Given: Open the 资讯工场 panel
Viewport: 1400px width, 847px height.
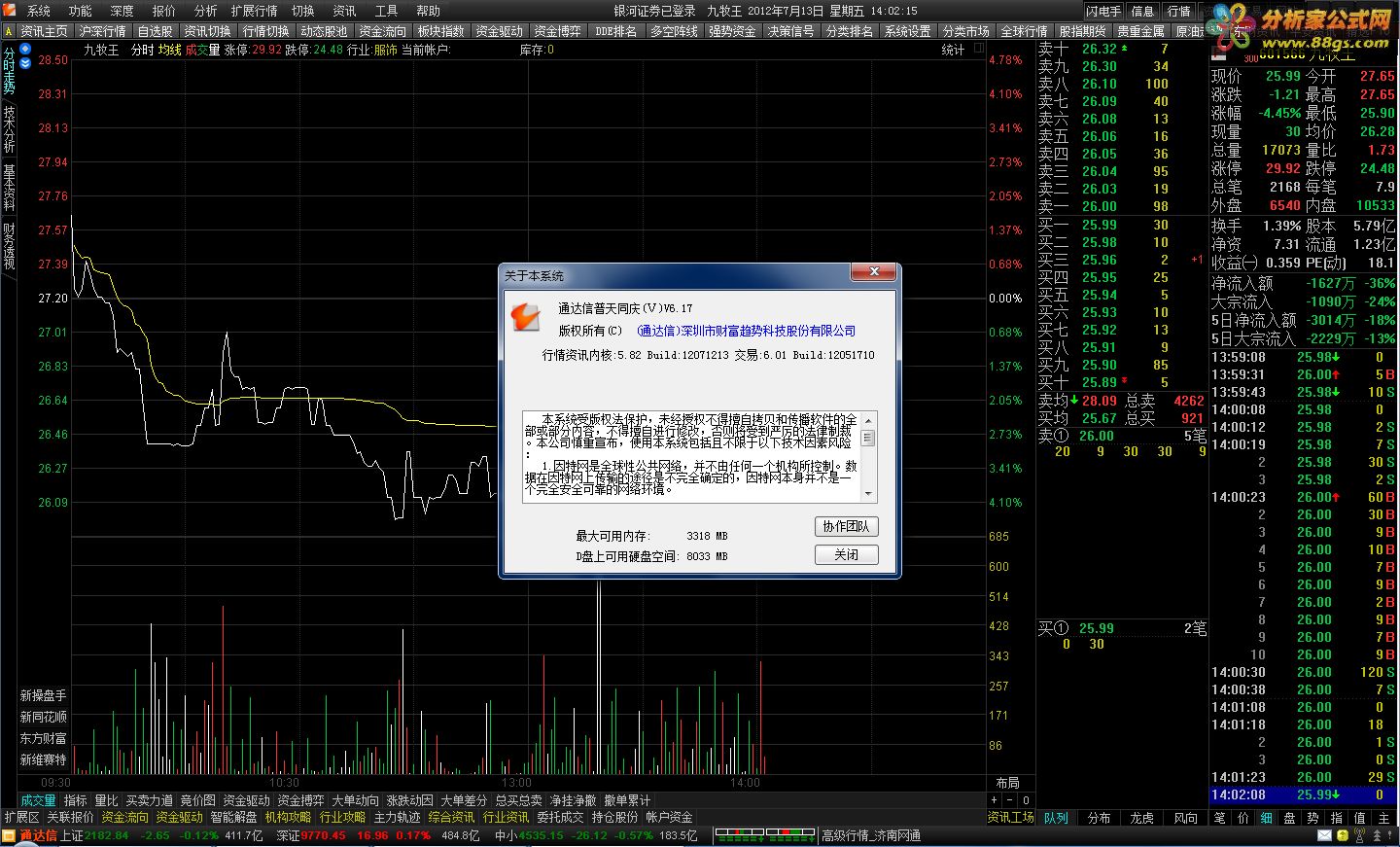Looking at the screenshot, I should (1011, 818).
